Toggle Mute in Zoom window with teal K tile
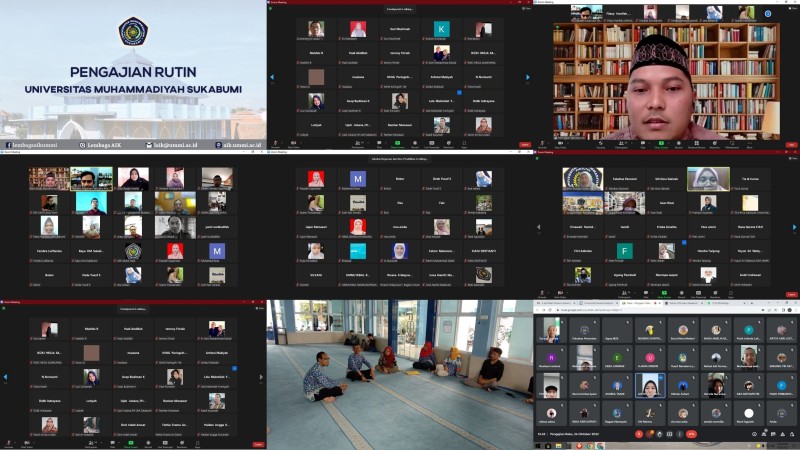Image resolution: width=800 pixels, height=450 pixels. [274, 145]
